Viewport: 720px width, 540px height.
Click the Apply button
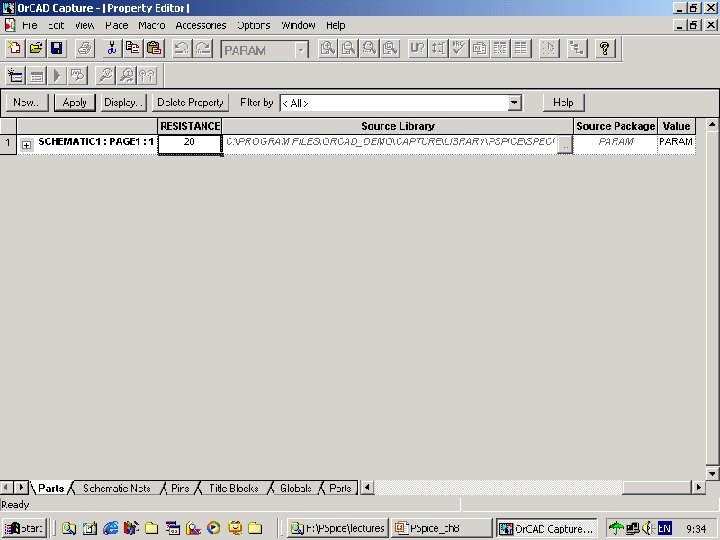pyautogui.click(x=74, y=102)
